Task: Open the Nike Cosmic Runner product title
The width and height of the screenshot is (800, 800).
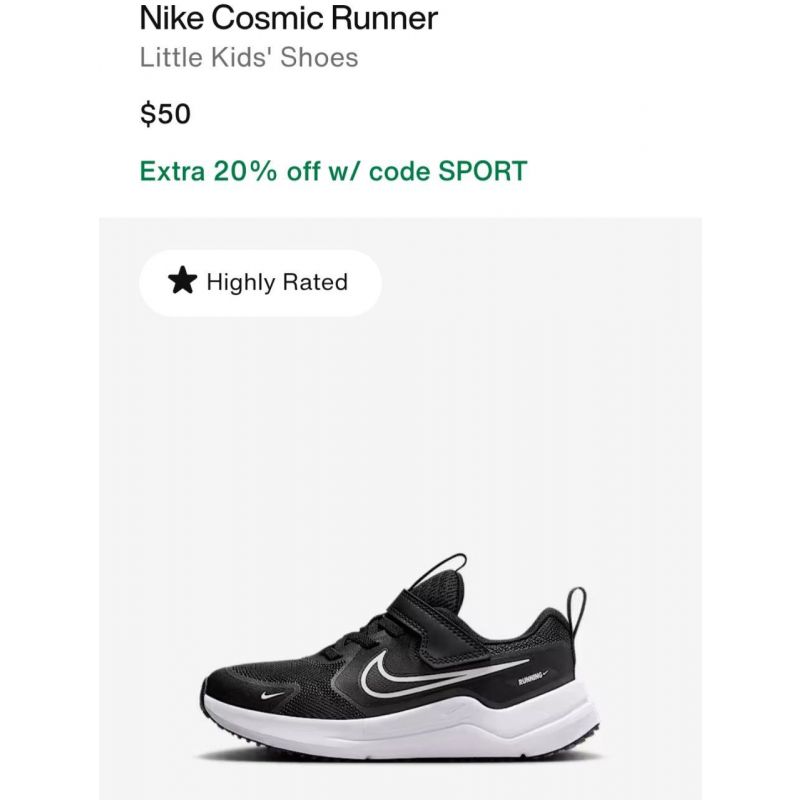Action: coord(288,18)
